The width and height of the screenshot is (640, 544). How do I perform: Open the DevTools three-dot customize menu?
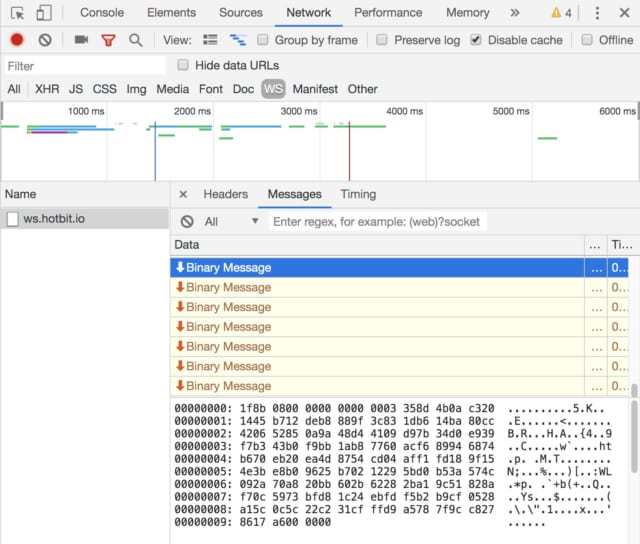click(597, 13)
